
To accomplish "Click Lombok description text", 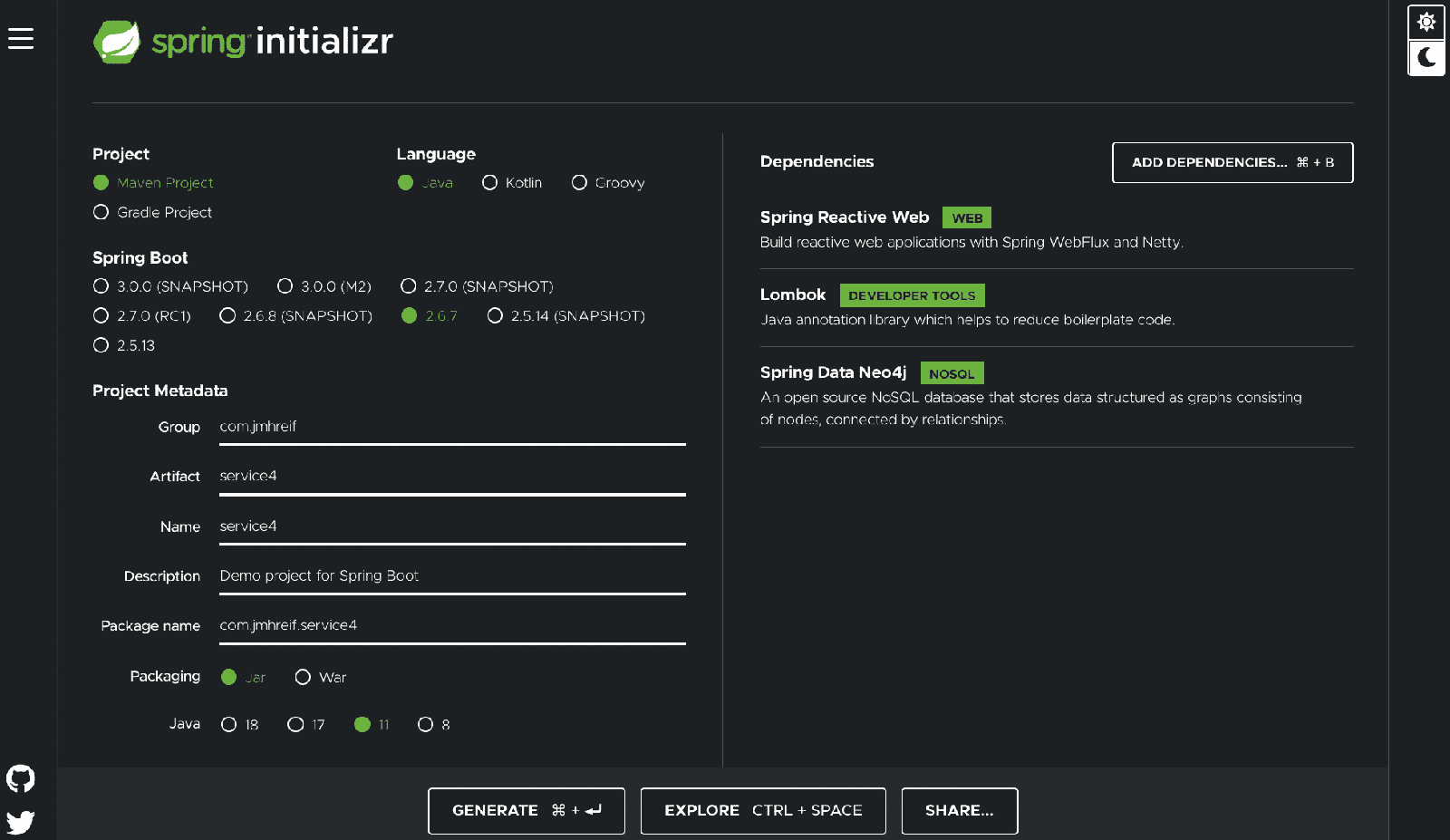I will [967, 320].
